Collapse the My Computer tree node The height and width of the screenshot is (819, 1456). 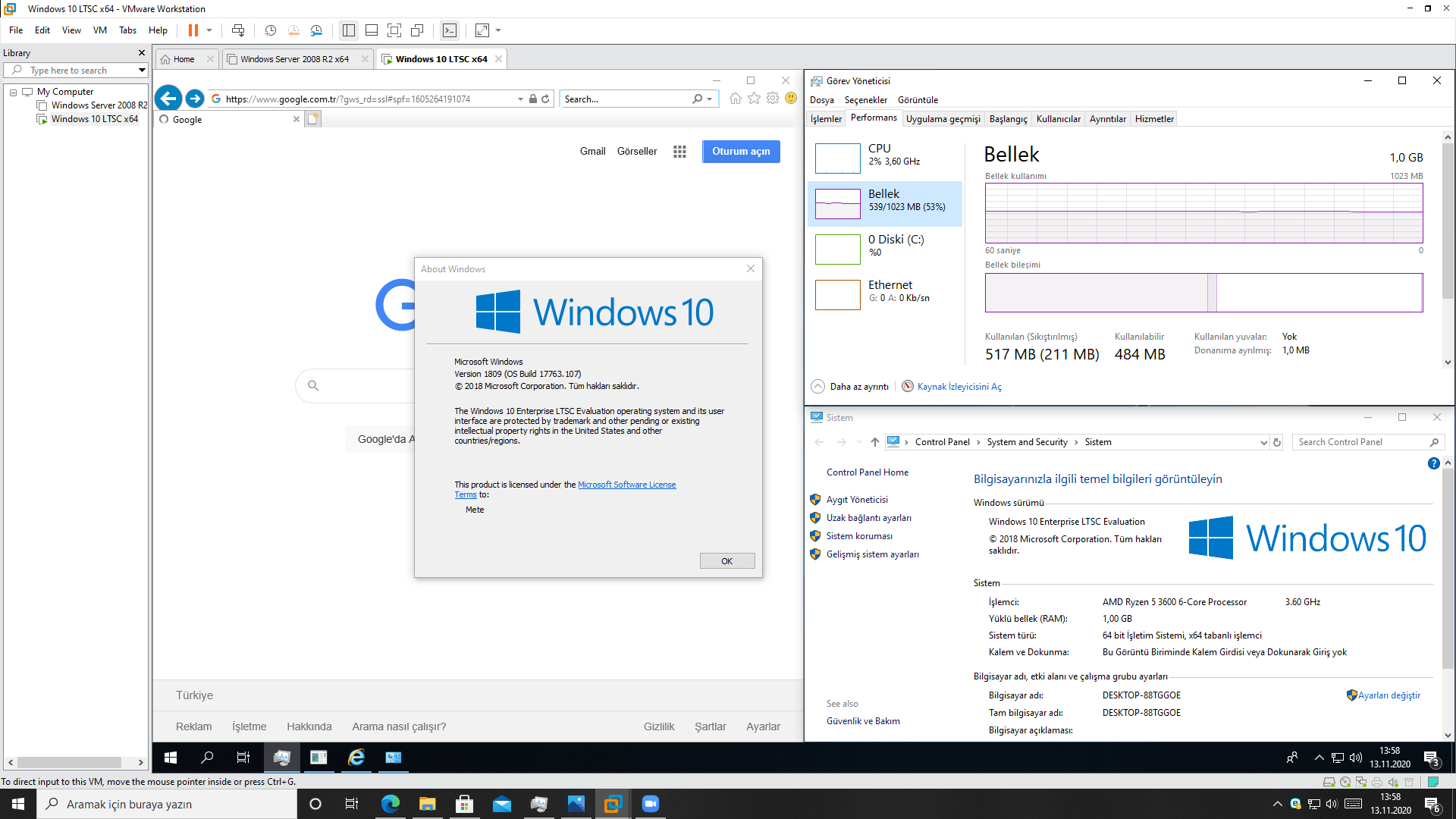[13, 92]
